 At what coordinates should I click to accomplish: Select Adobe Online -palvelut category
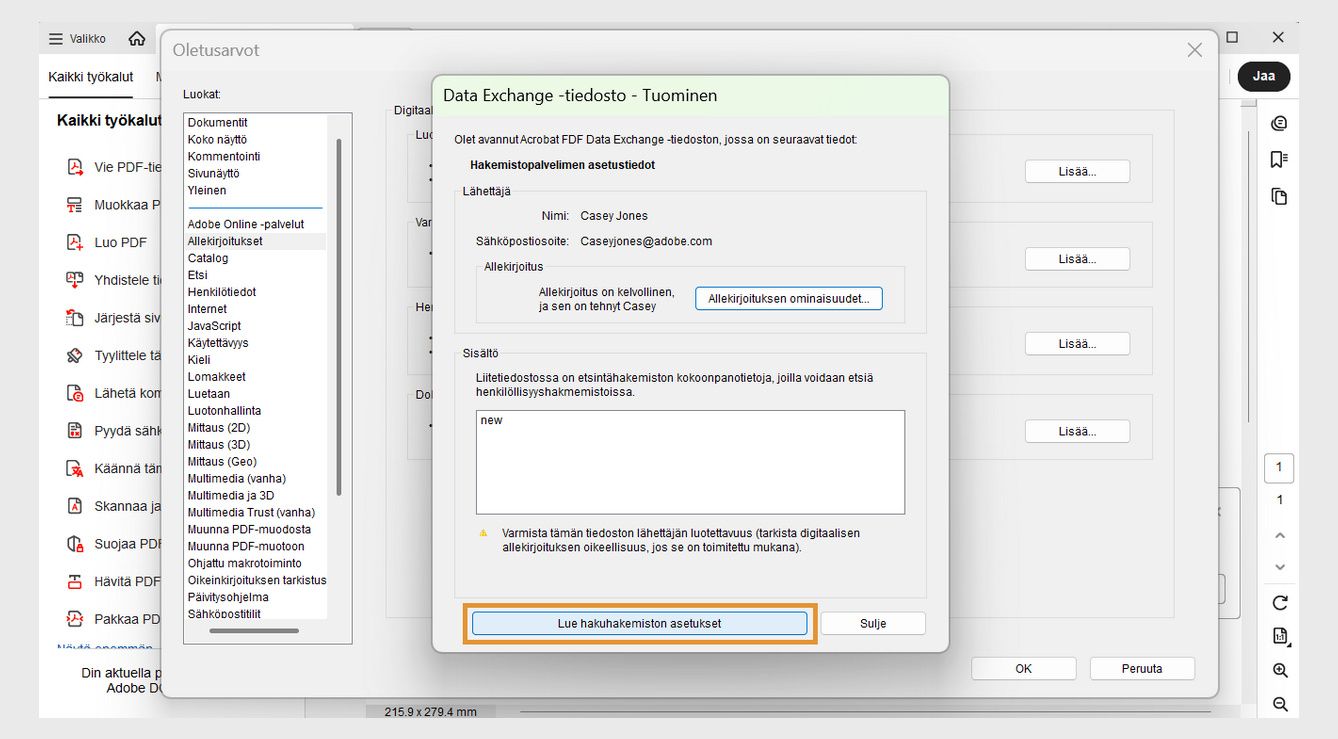[x=246, y=224]
